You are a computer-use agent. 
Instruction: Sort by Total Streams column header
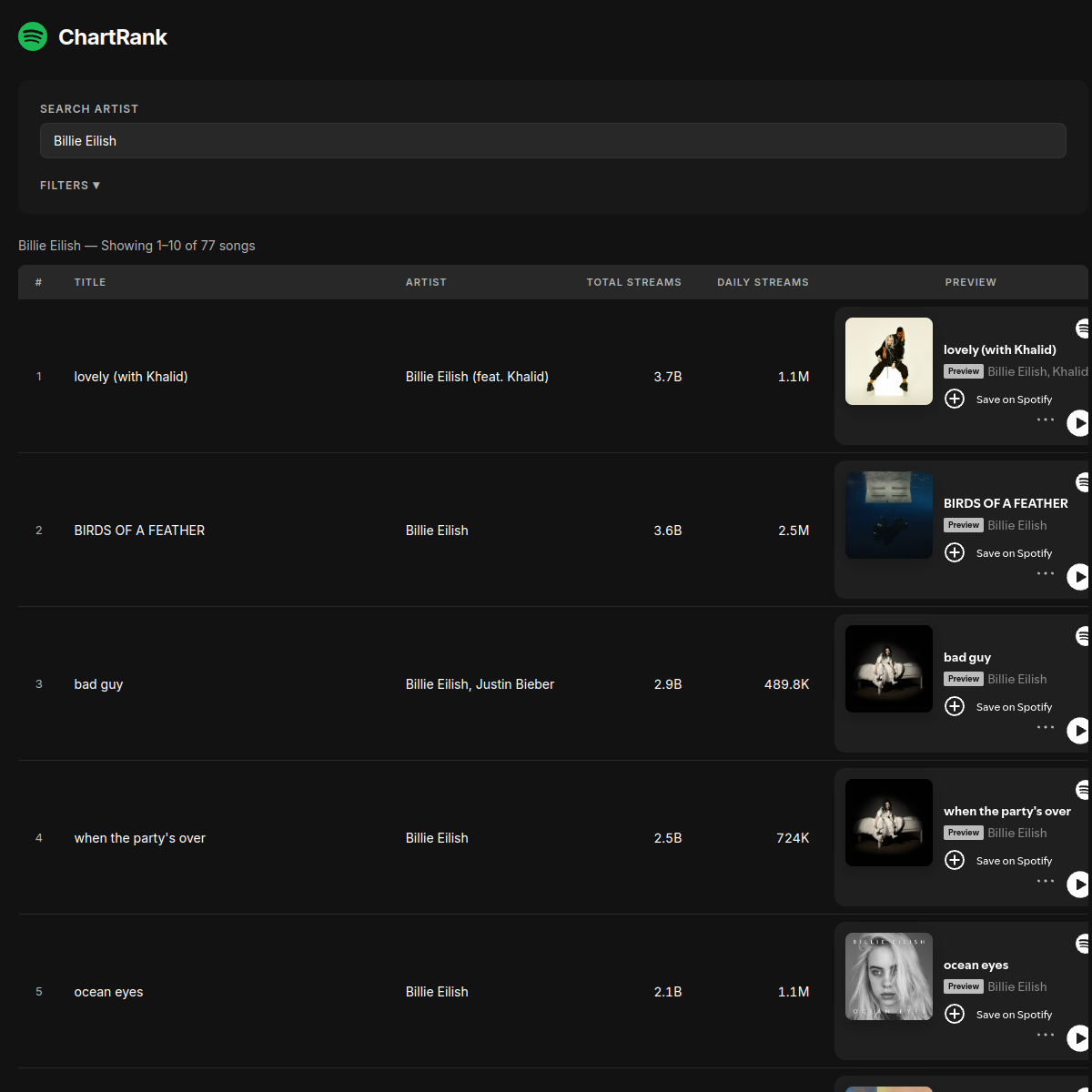(x=633, y=282)
